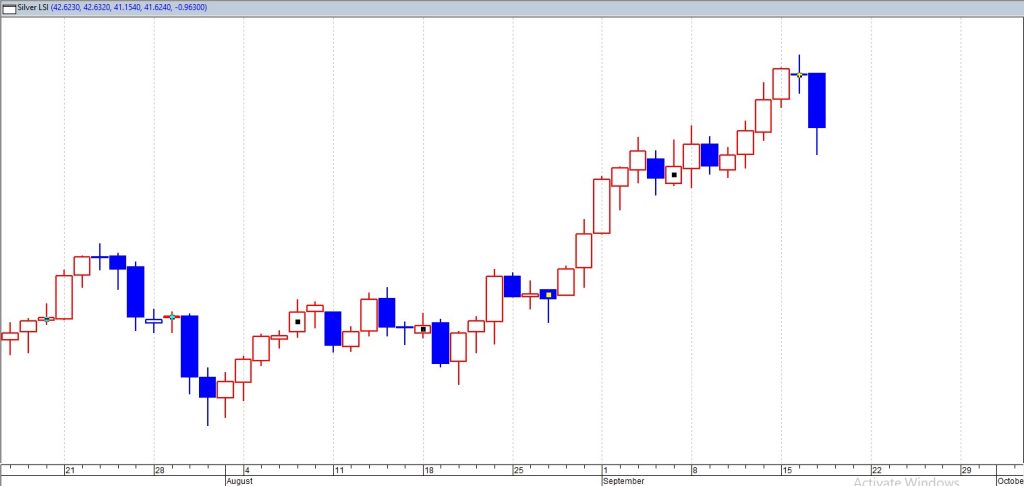Click the date label 4 under August
Screen dimensions: 1024x486
[247, 470]
